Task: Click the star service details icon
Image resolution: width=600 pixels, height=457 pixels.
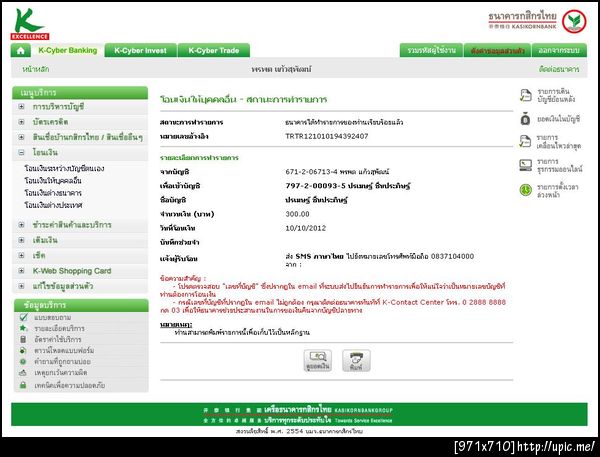Action: click(x=23, y=328)
